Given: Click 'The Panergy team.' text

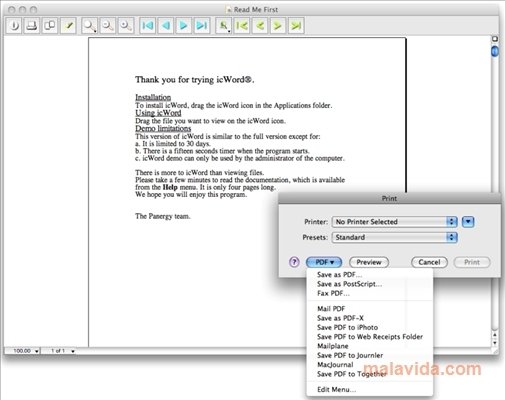Looking at the screenshot, I should coord(163,216).
